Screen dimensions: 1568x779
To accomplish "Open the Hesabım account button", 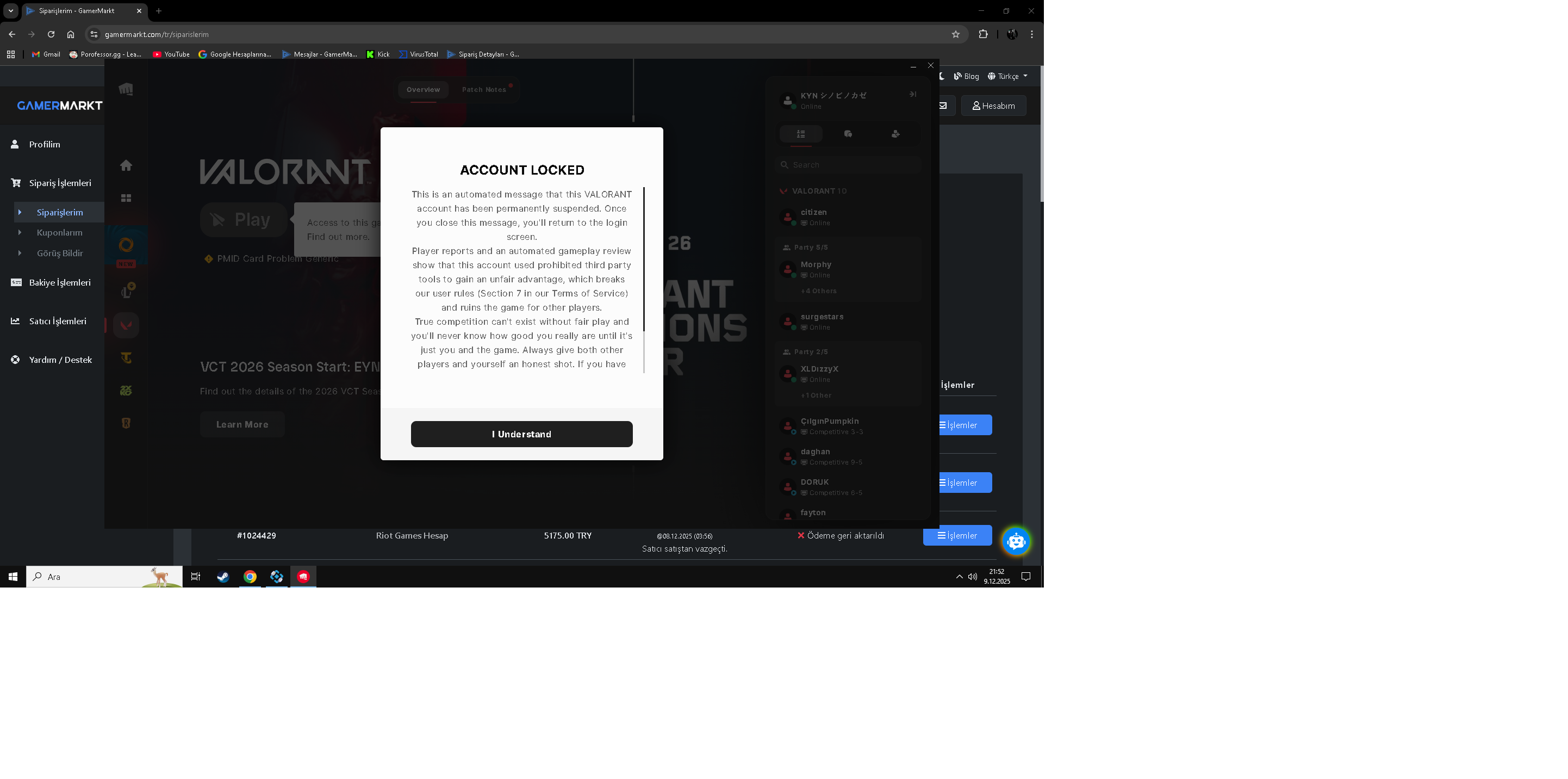I will pos(993,106).
